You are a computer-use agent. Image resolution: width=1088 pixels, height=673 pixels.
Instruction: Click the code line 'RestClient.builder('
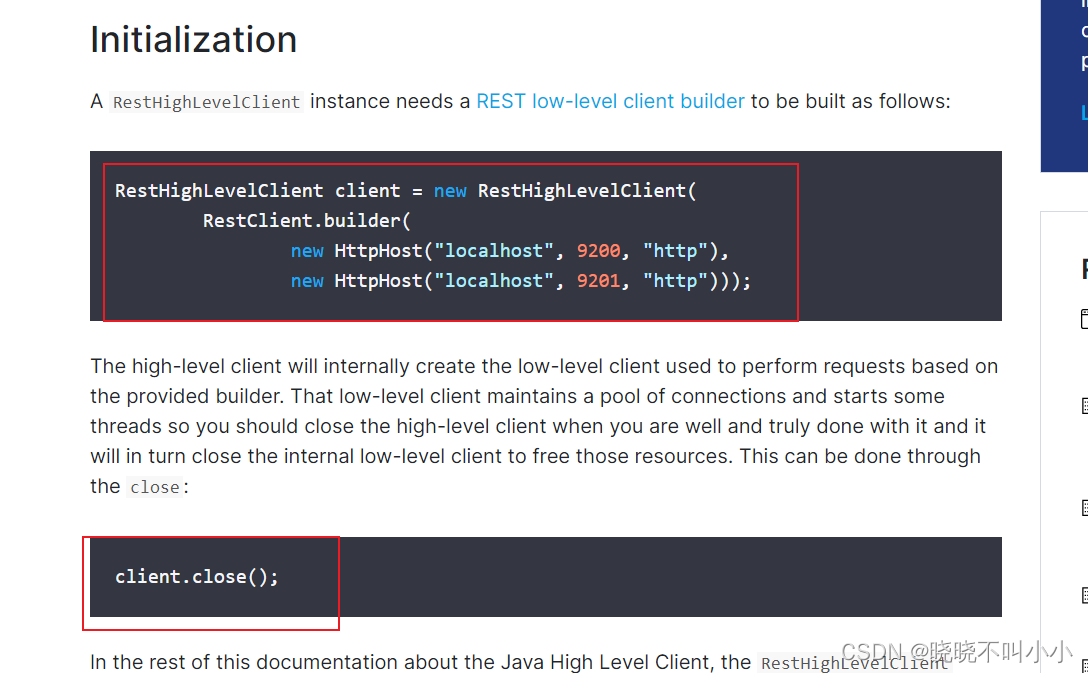click(307, 221)
